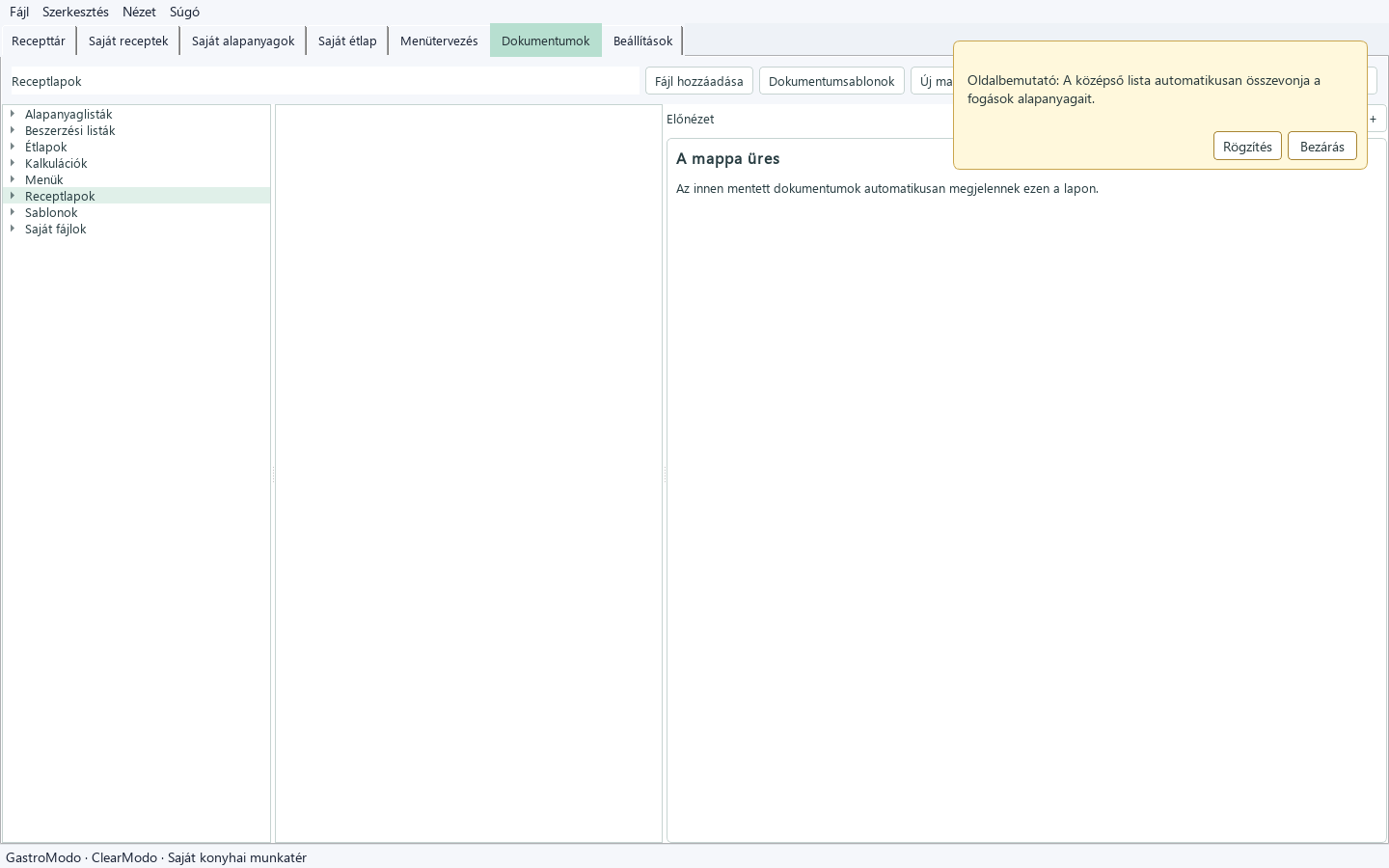Open Dokumentumsablonok from the toolbar

click(831, 81)
